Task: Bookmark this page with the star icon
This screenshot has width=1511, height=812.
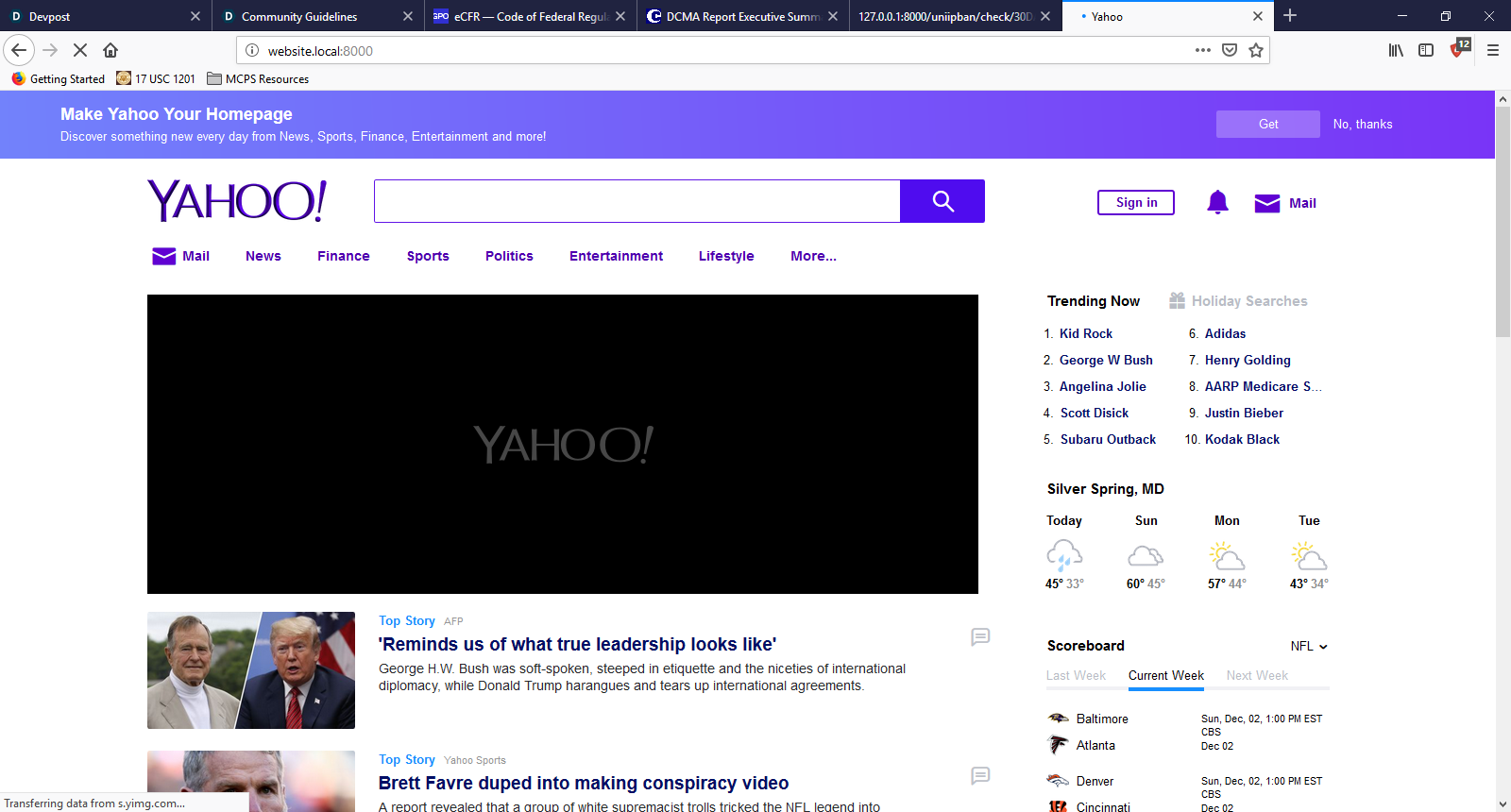Action: pyautogui.click(x=1256, y=50)
